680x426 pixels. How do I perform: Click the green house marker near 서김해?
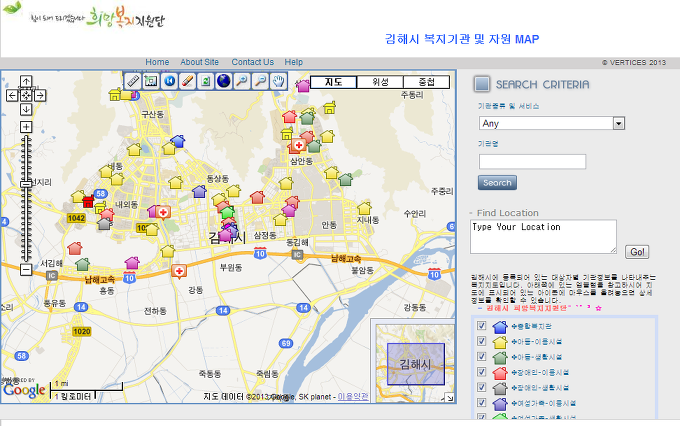pyautogui.click(x=82, y=264)
